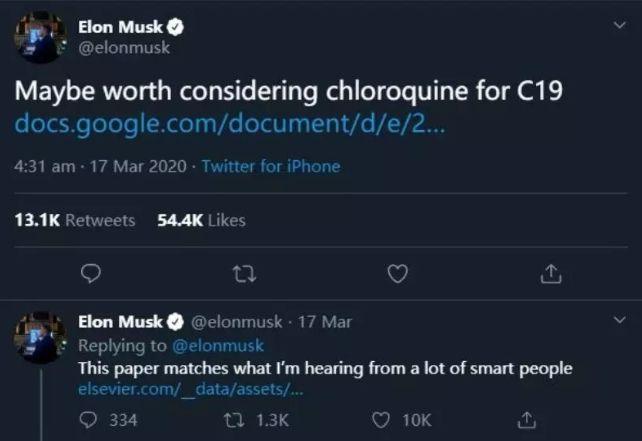The image size is (642, 441).
Task: Reply to the chloroquine tweet
Action: (90, 274)
